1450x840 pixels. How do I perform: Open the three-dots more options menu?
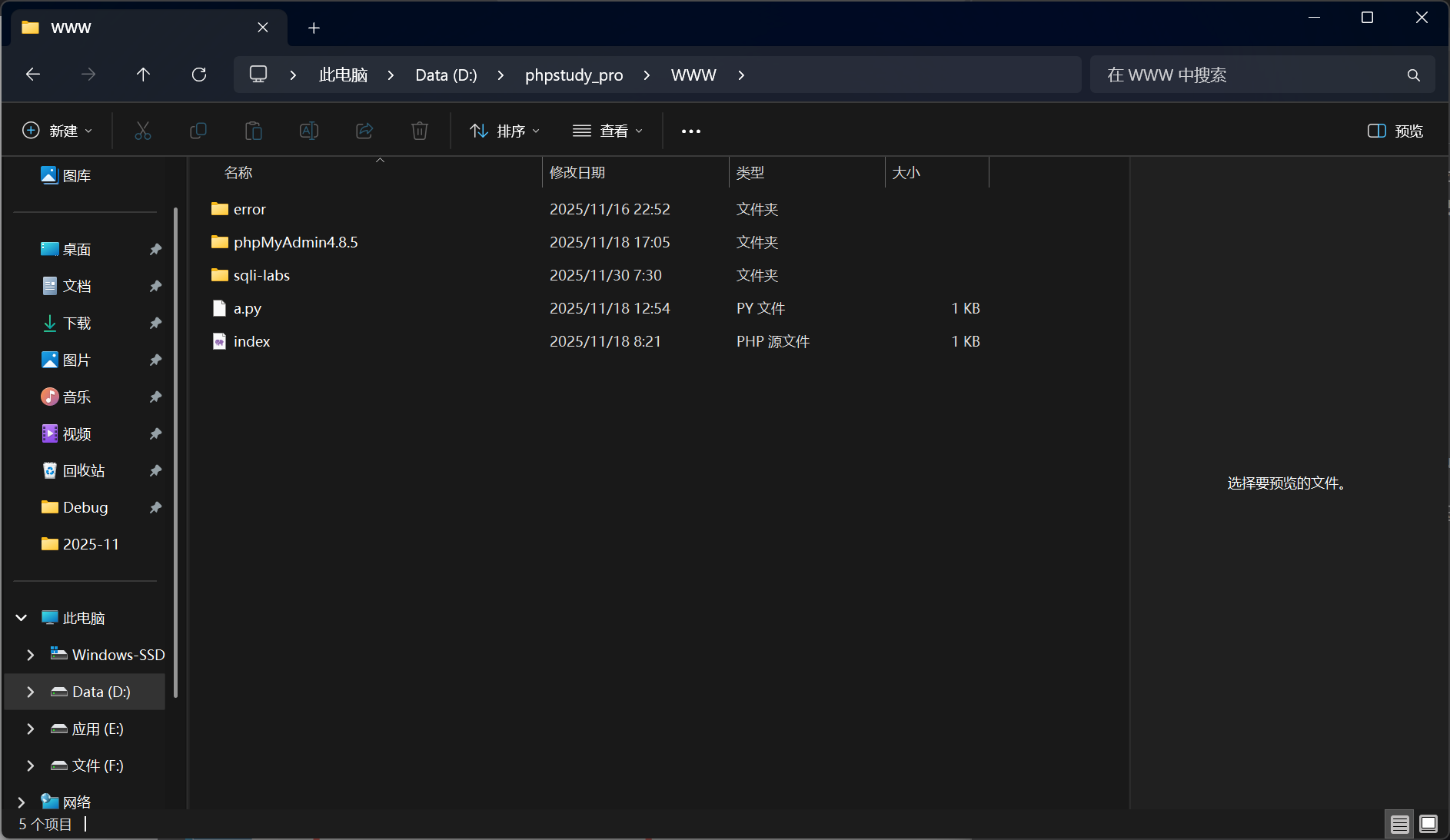(691, 131)
